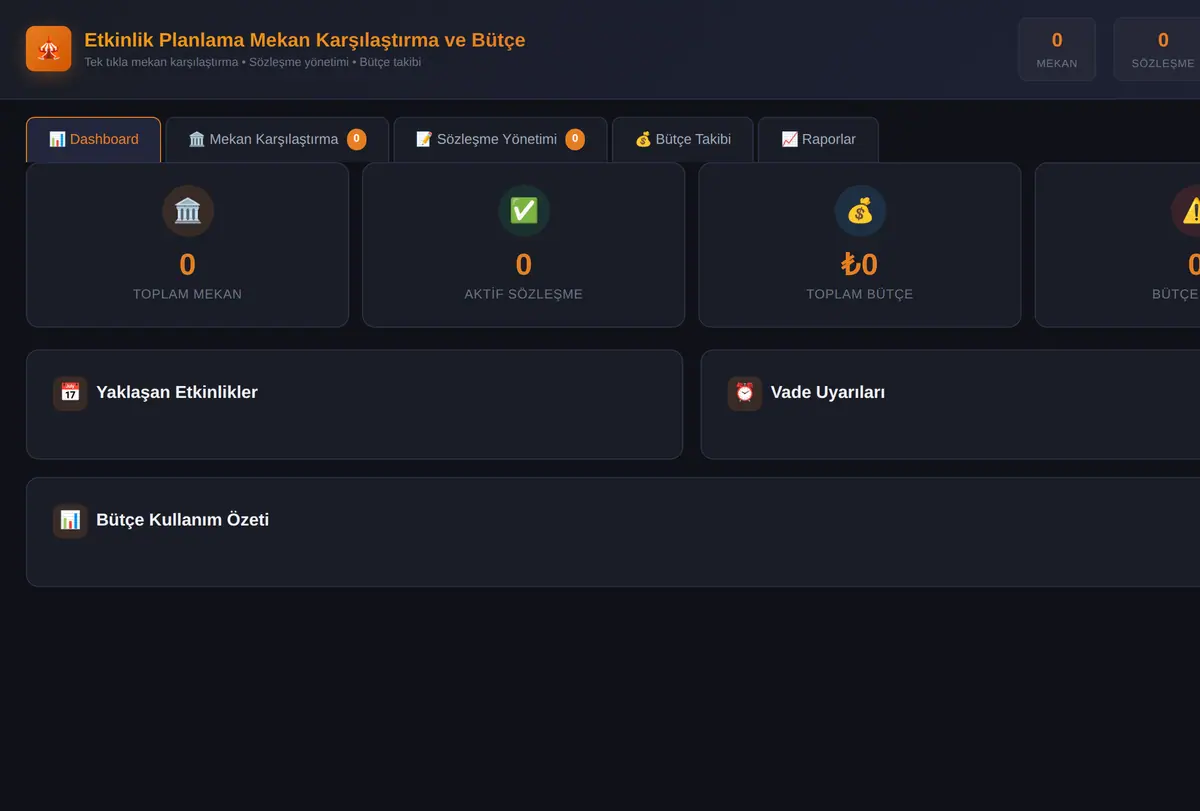Click the Aktif Sözleşme stat card label
Screen dimensions: 1200x811
(x=524, y=295)
